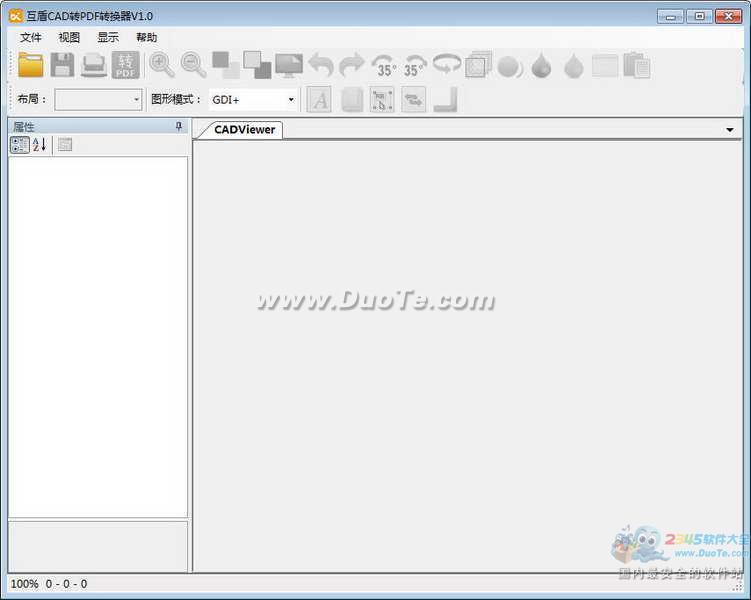Click the circular loop rotation icon
Screen dimensions: 751x600
click(x=447, y=64)
